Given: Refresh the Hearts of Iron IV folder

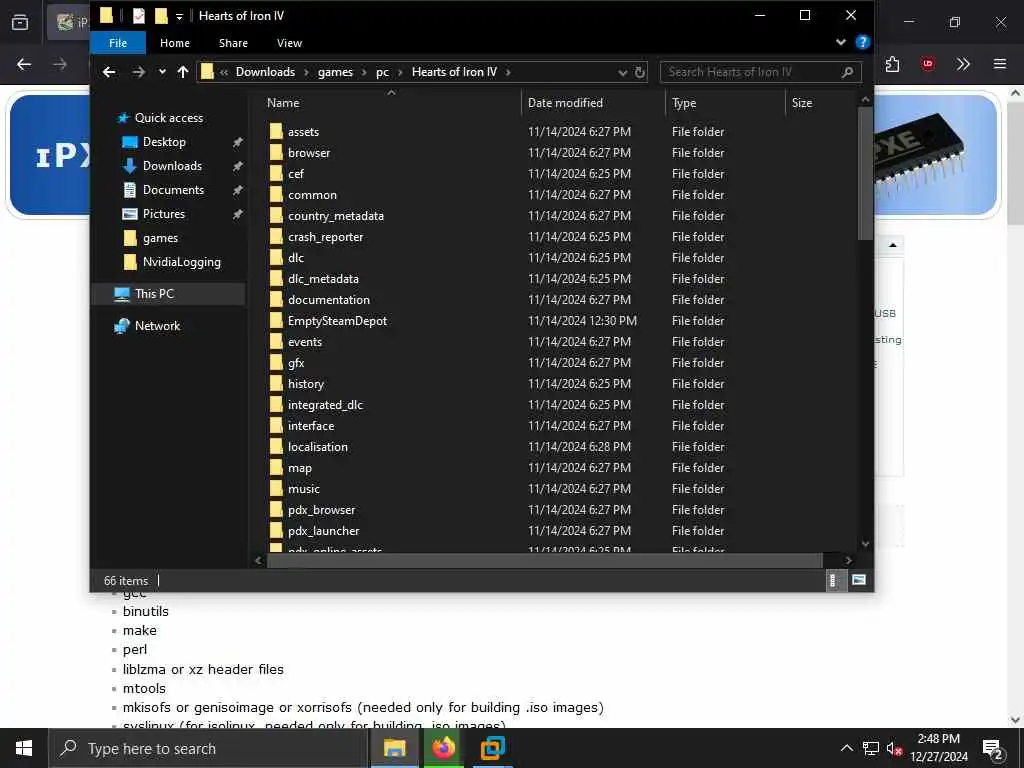Looking at the screenshot, I should tap(640, 72).
